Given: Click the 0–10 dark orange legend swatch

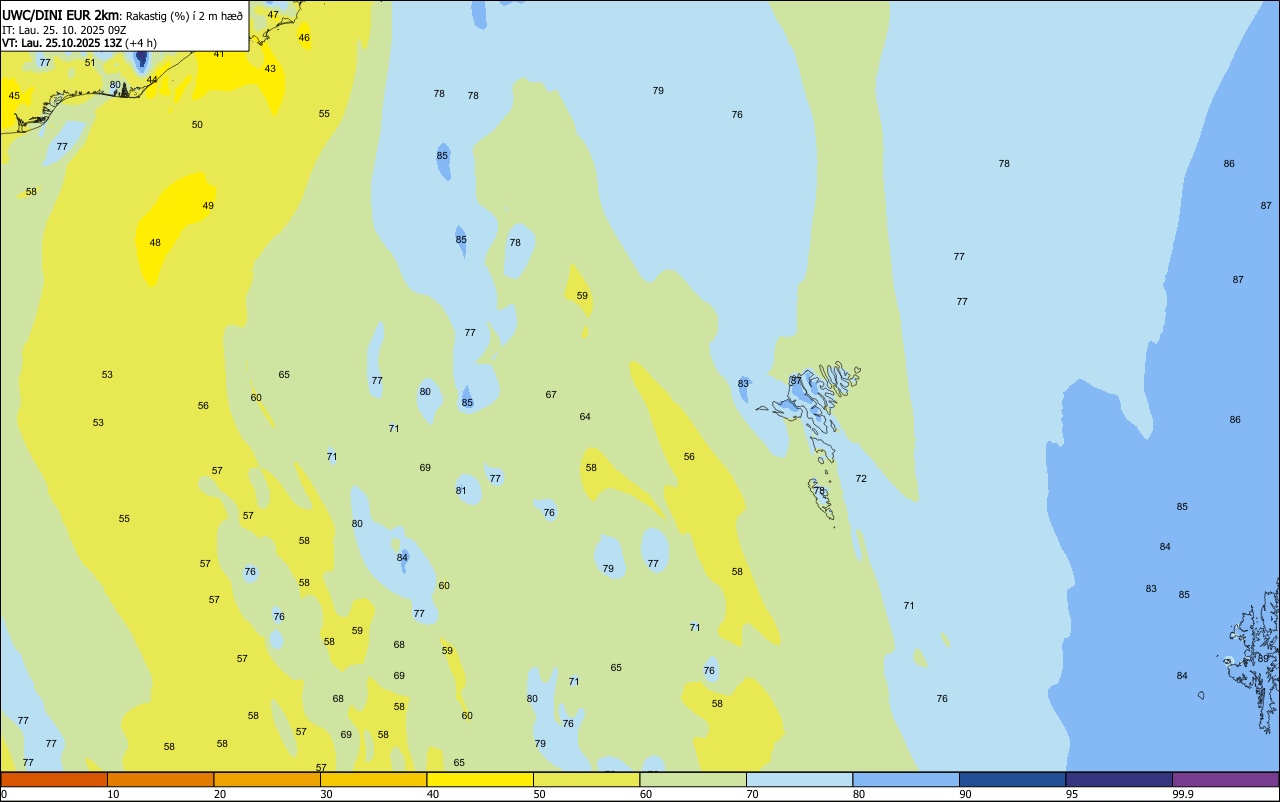Looking at the screenshot, I should click(x=54, y=779).
